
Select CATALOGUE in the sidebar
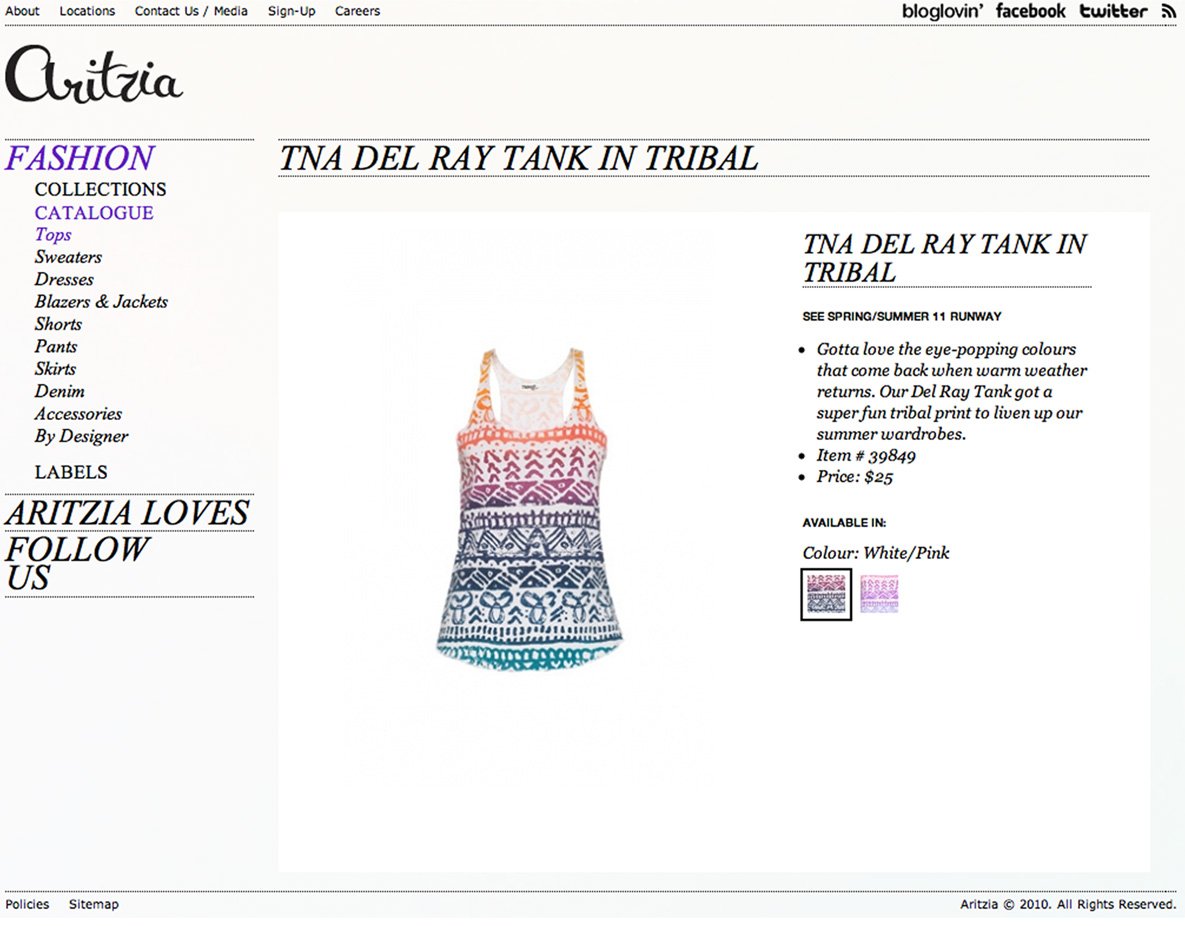tap(94, 212)
